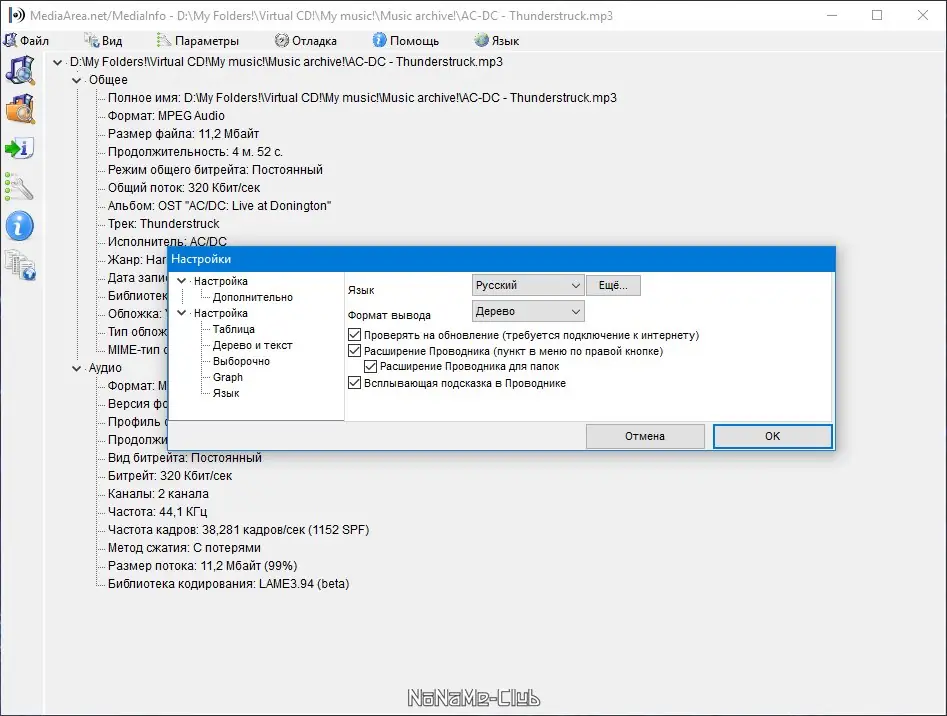The width and height of the screenshot is (947, 716).
Task: Collapse the Аудио section
Action: (77, 368)
